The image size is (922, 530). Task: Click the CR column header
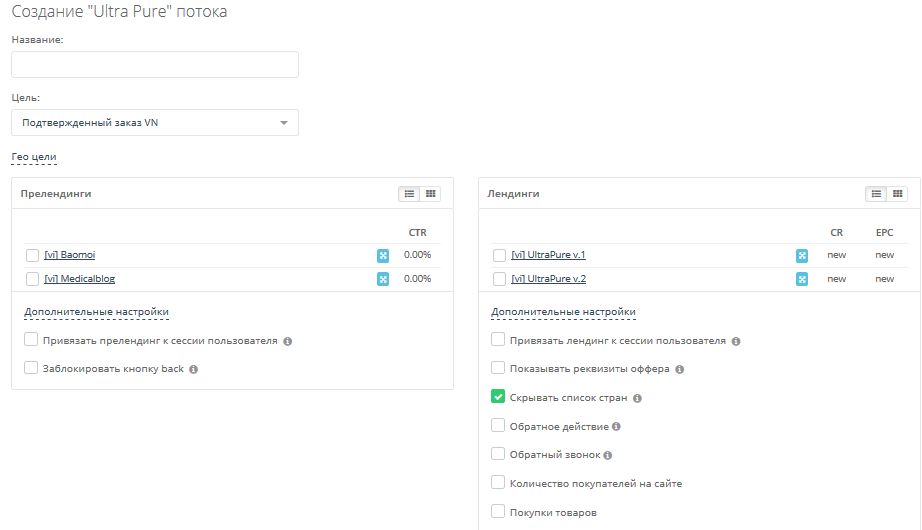click(x=836, y=233)
